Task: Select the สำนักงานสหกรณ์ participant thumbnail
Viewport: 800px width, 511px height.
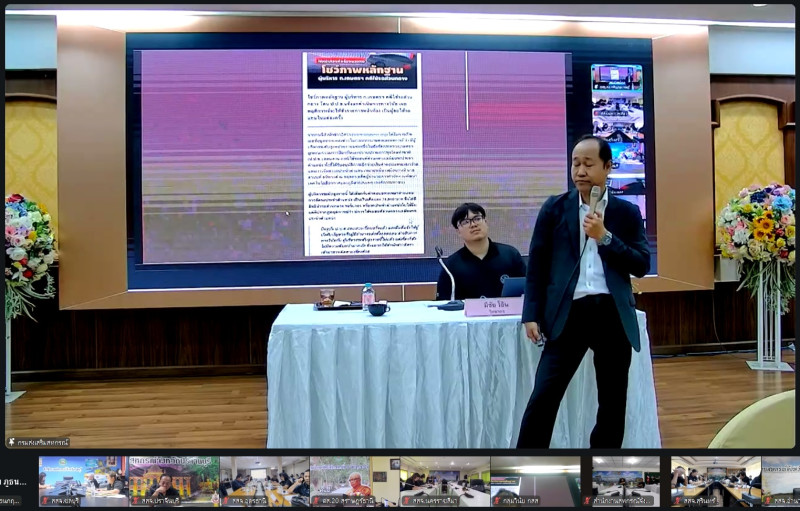Action: 625,479
